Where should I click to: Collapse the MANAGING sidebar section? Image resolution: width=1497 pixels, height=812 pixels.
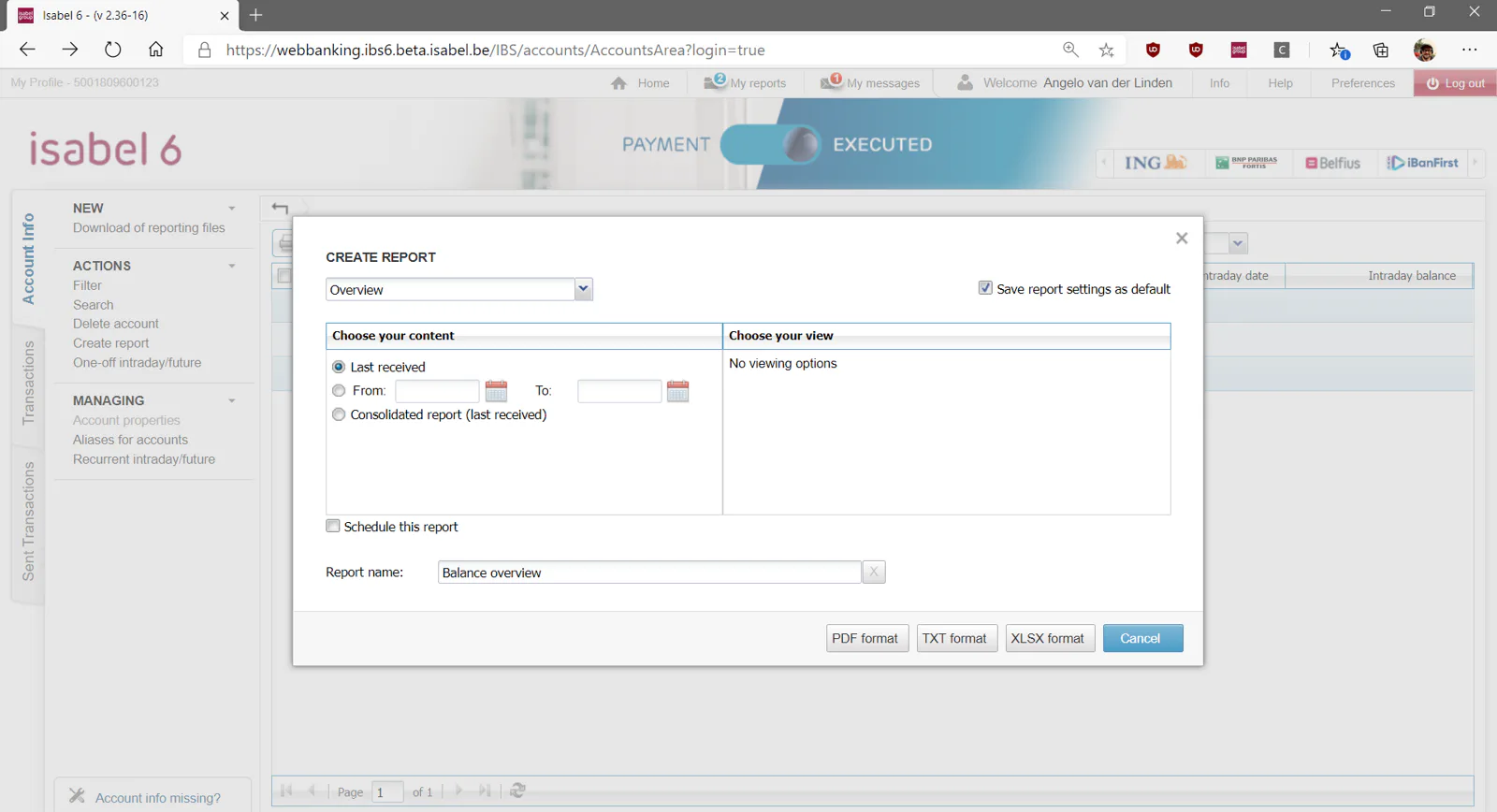click(x=232, y=400)
